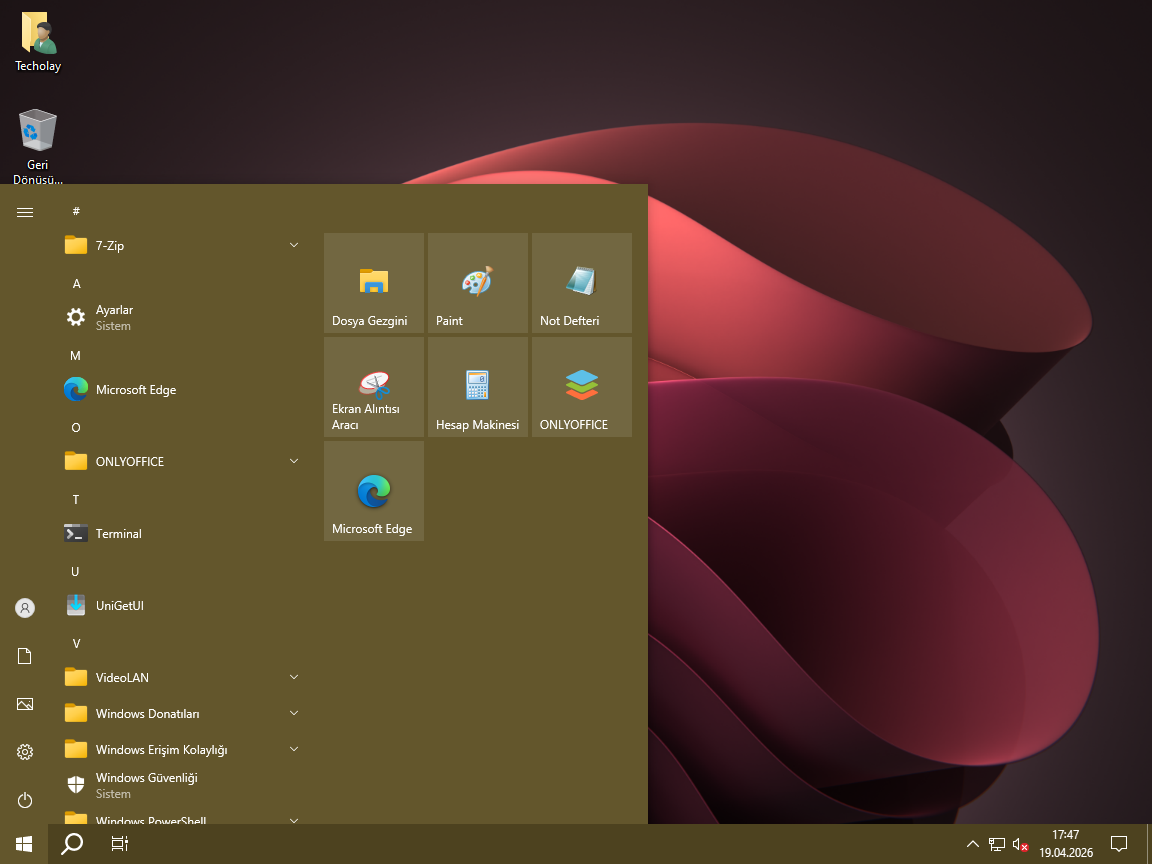Open the taskbar search magnifier
The image size is (1152, 864).
72,843
